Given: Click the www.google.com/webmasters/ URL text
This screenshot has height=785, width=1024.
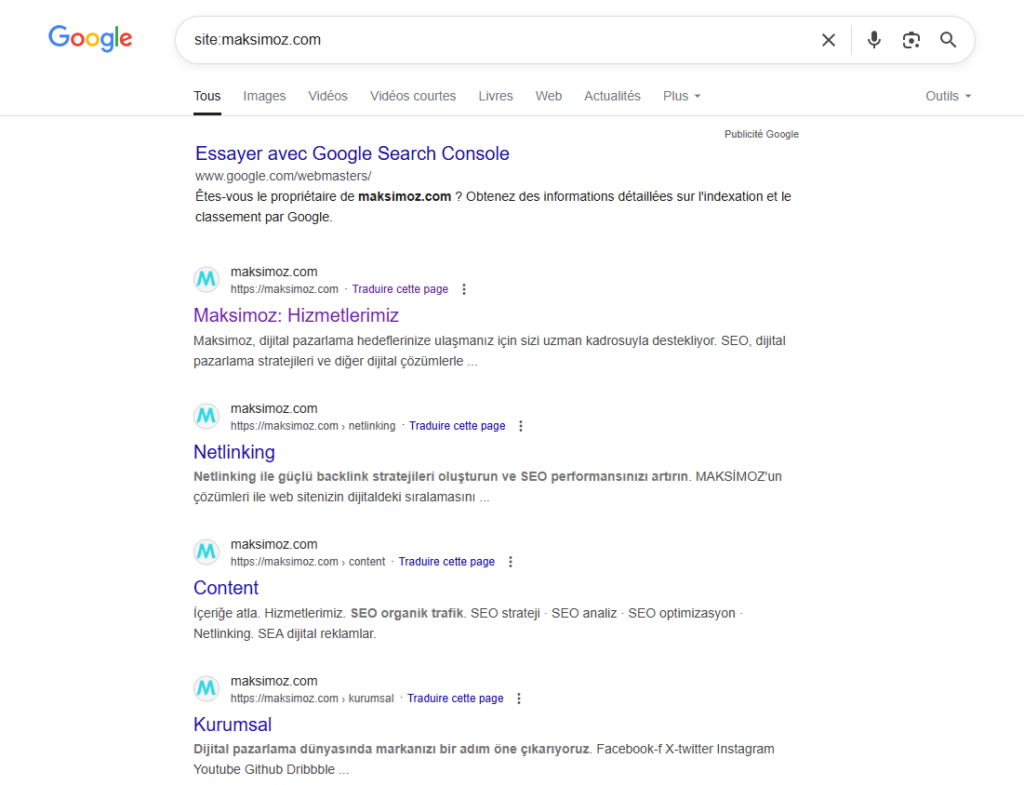Looking at the screenshot, I should (283, 176).
